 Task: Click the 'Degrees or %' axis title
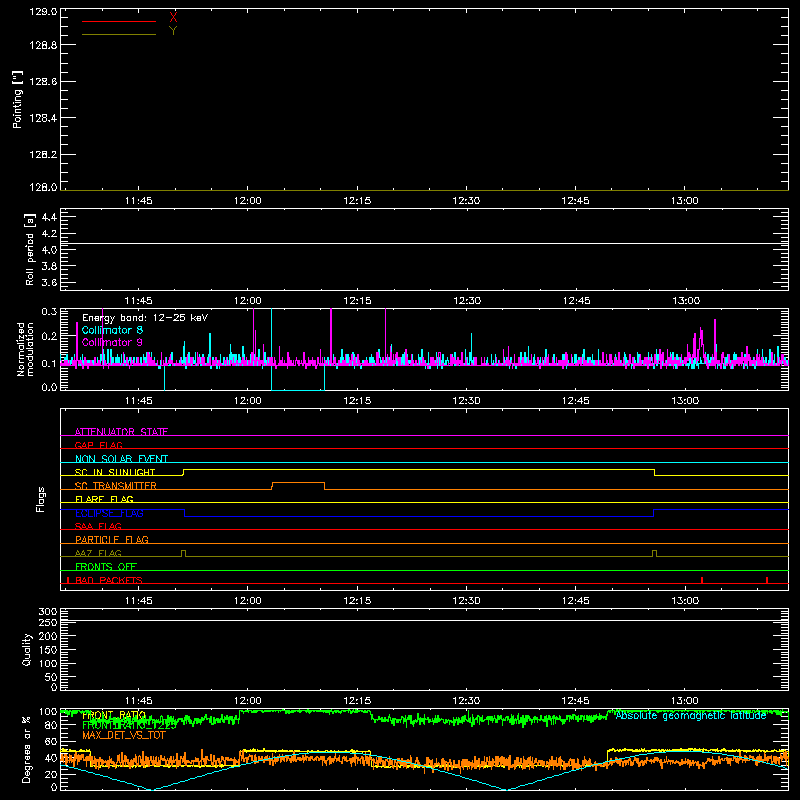[27, 749]
